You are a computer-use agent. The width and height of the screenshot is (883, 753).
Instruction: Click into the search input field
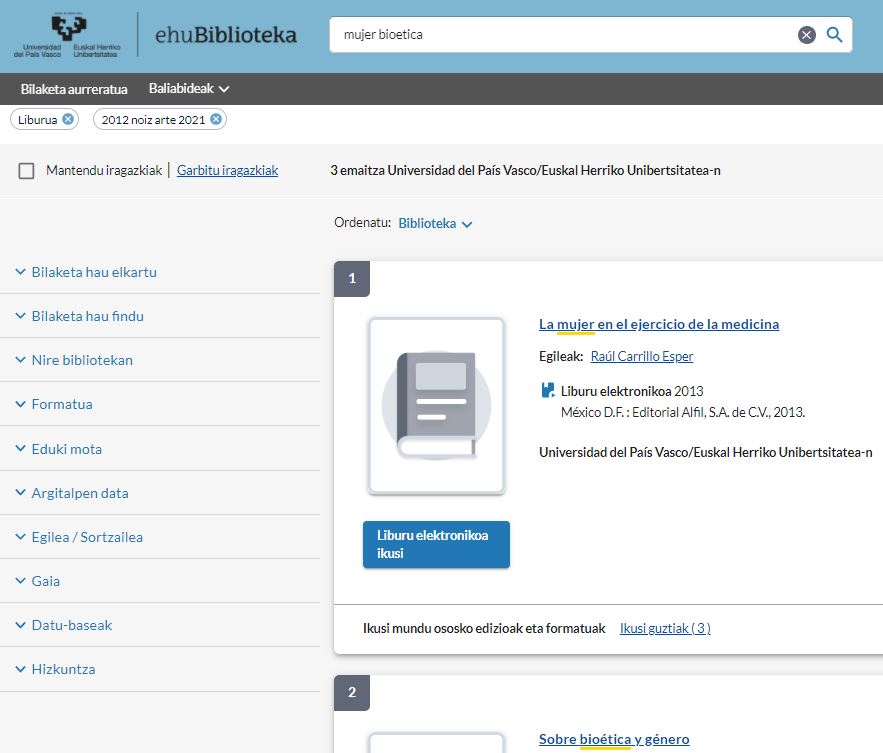click(x=560, y=35)
